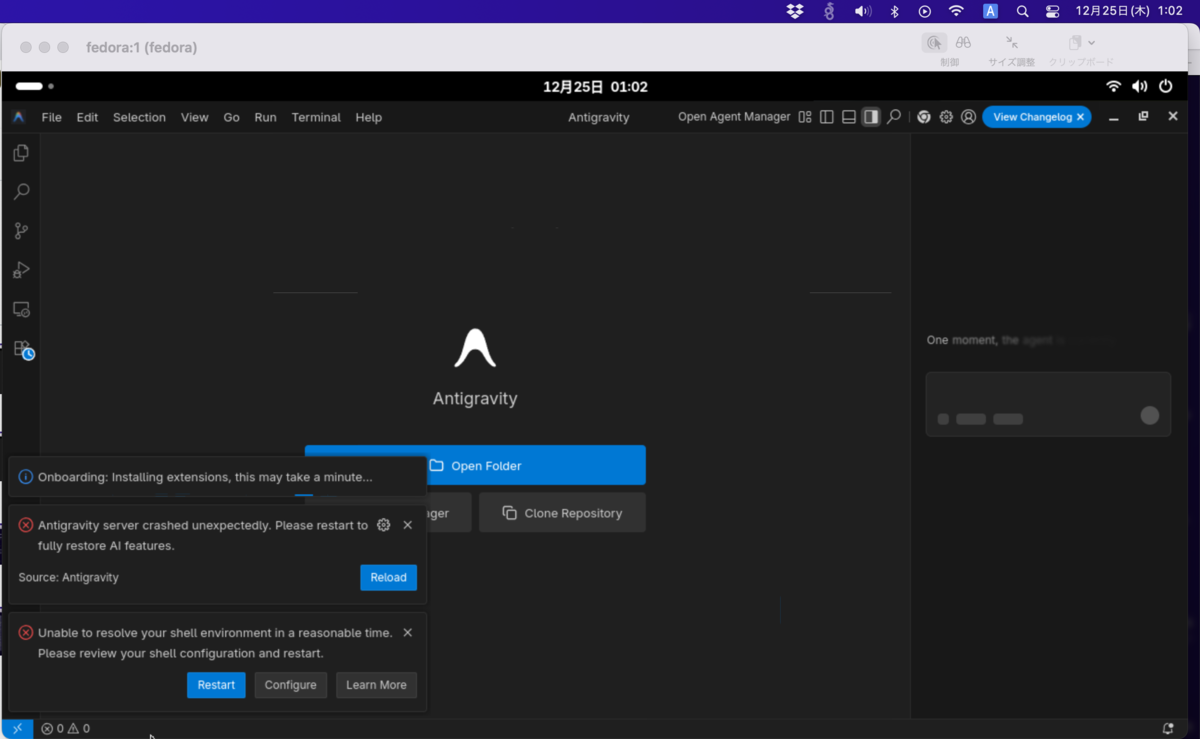Open the Terminal menu
The height and width of the screenshot is (739, 1200).
[x=316, y=117]
